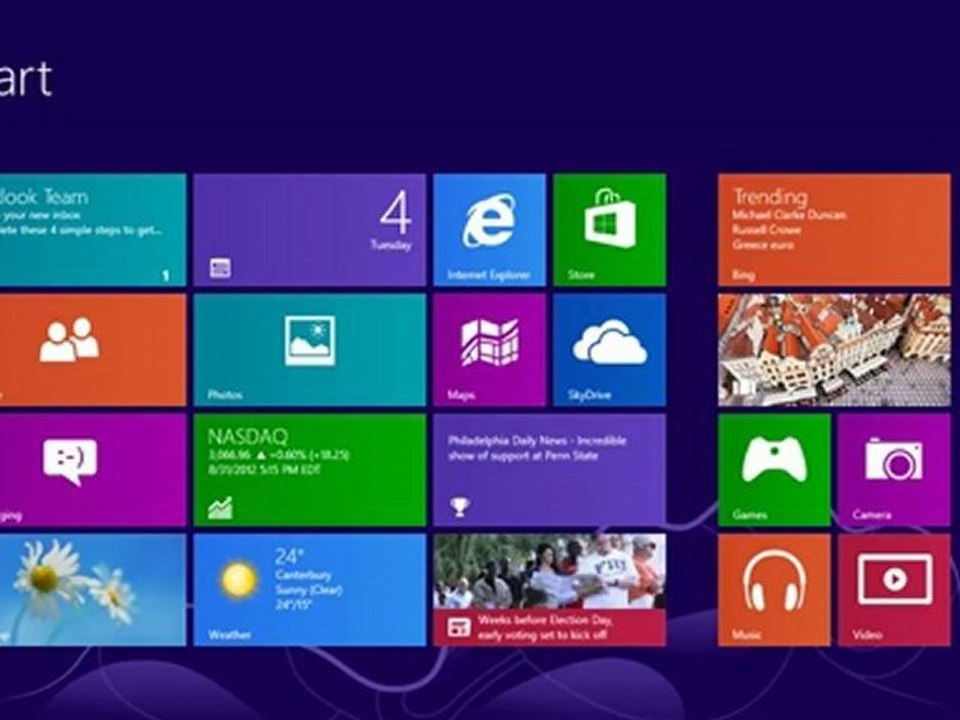Launch the Maps tile
The height and width of the screenshot is (720, 960).
click(489, 350)
